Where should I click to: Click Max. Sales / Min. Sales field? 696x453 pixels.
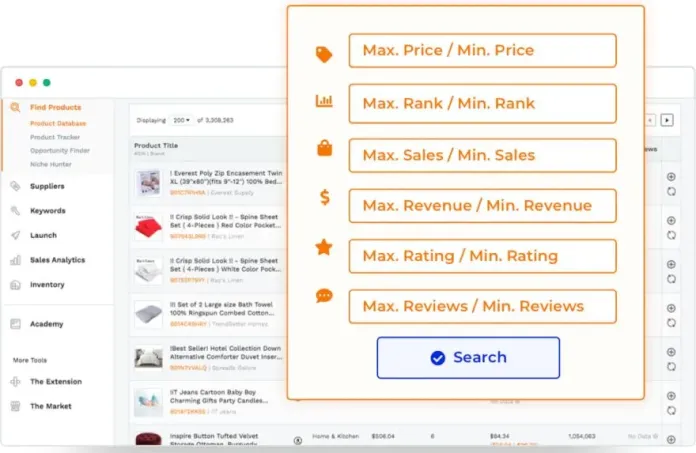tap(482, 155)
